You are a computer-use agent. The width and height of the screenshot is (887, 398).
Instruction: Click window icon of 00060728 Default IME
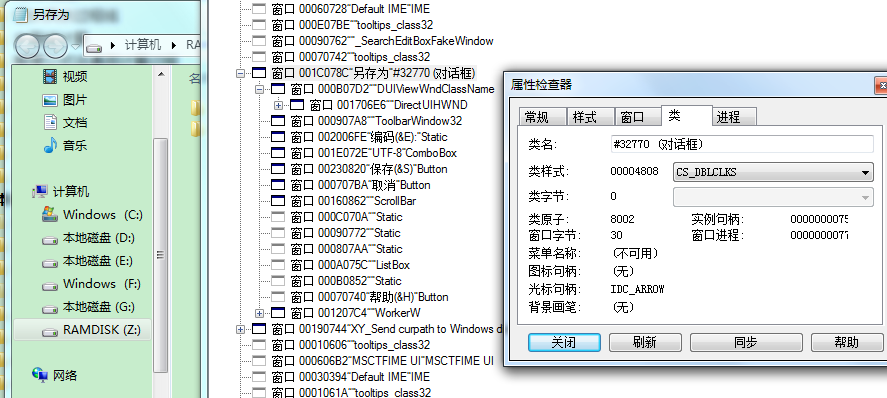click(259, 8)
